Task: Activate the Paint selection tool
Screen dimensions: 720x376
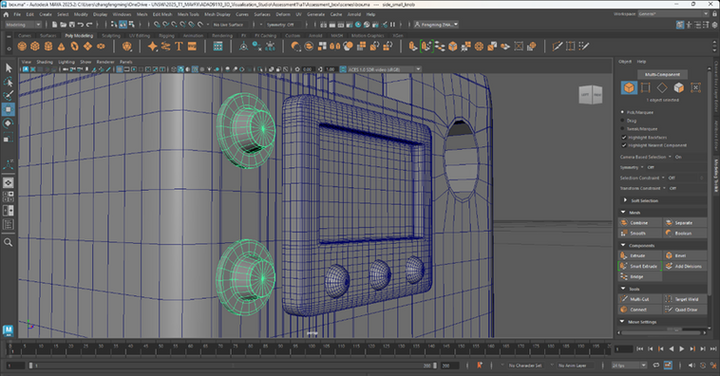Action: click(x=8, y=95)
